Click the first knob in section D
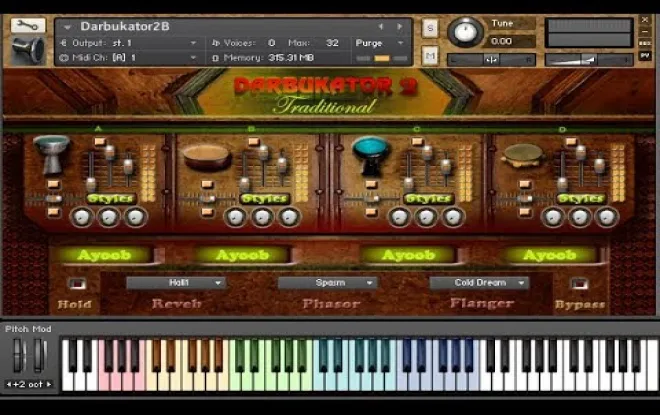 click(x=553, y=217)
